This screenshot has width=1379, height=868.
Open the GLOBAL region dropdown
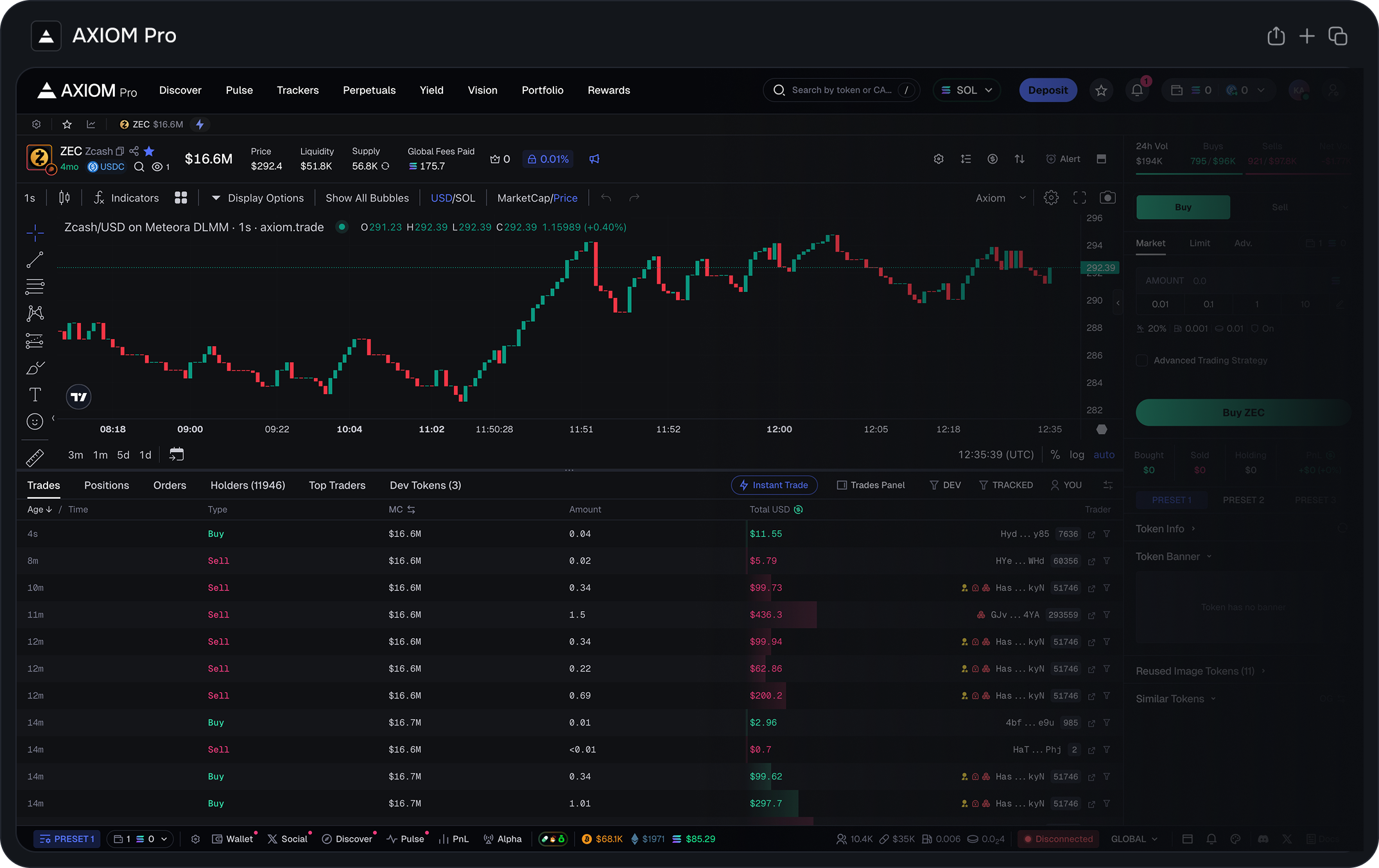pyautogui.click(x=1134, y=839)
